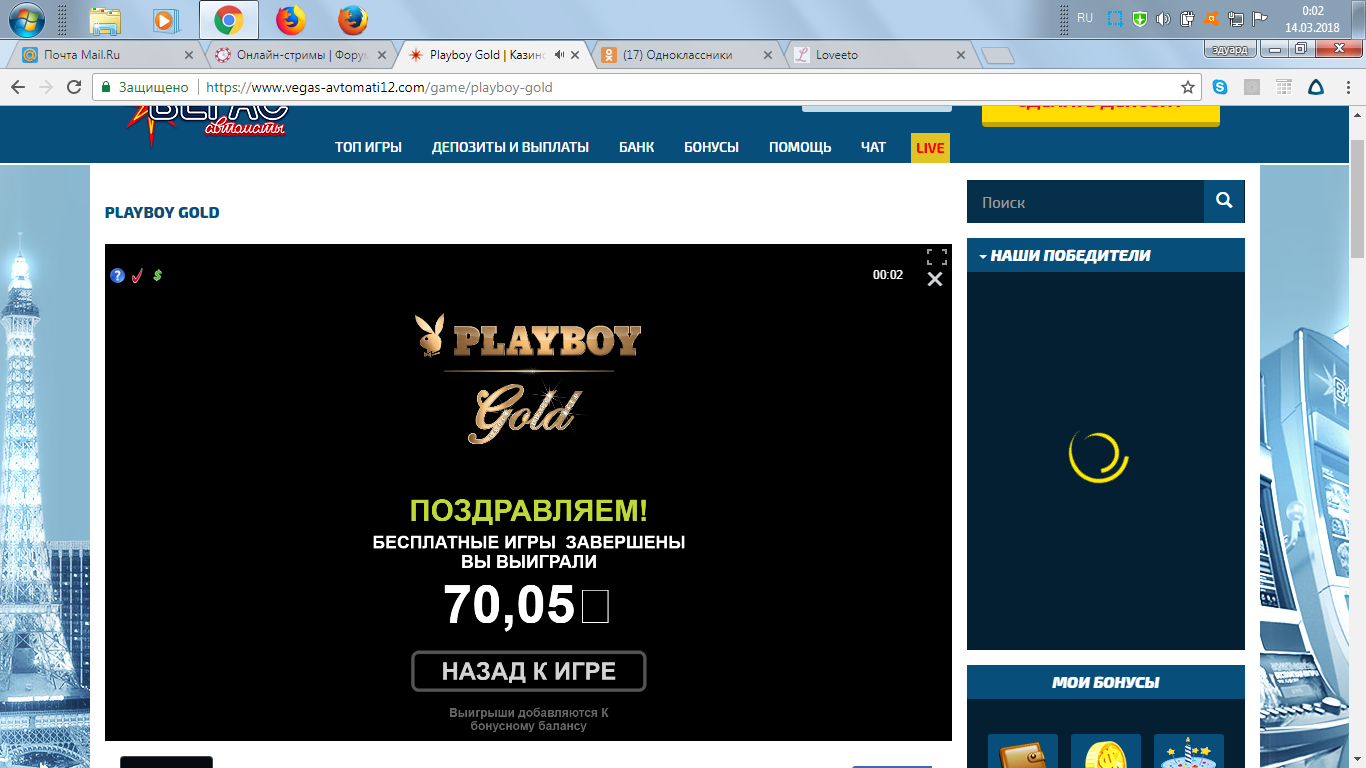Switch keyboard layout via RU tray indicator

coord(1086,16)
